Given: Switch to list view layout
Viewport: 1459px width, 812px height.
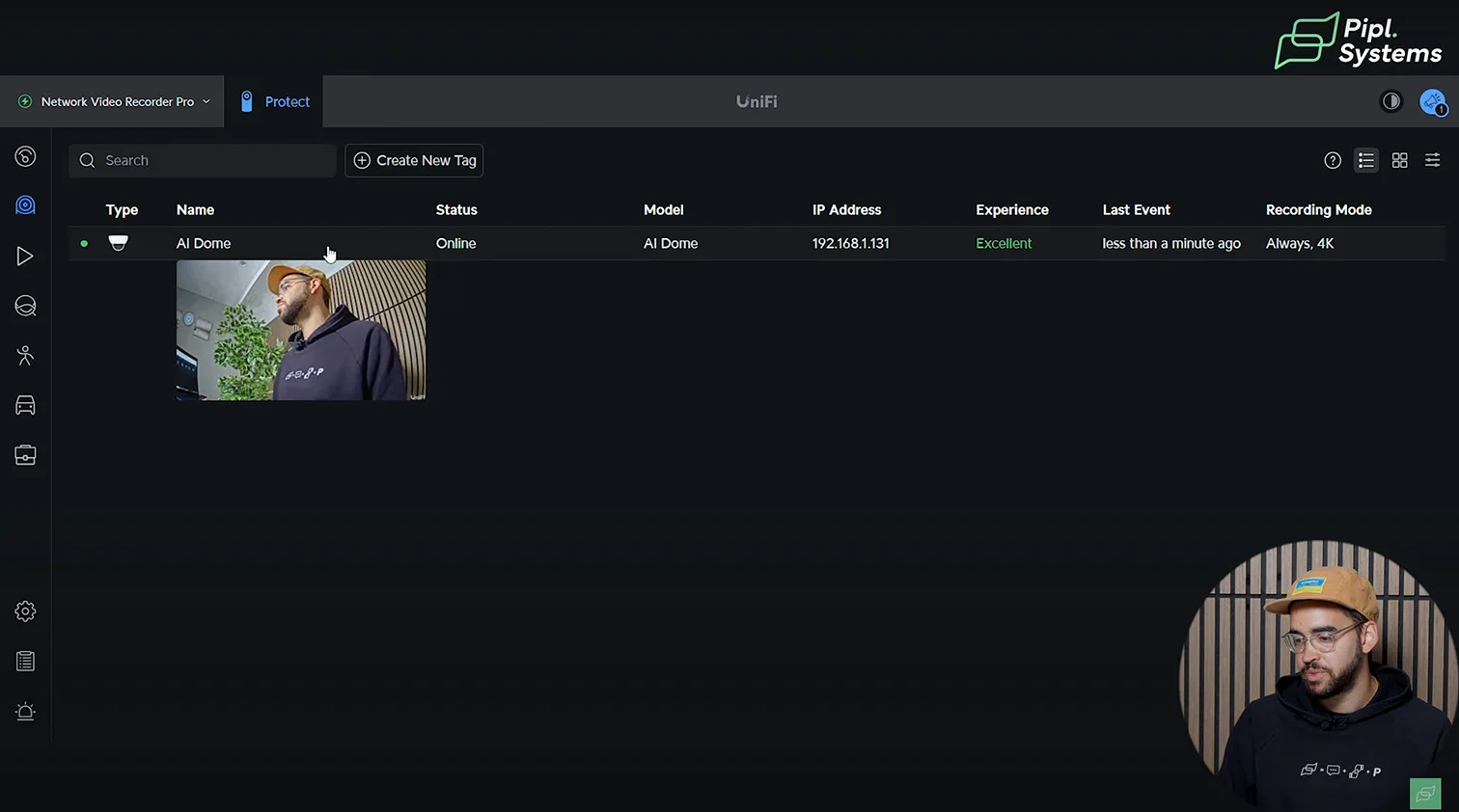Looking at the screenshot, I should pos(1366,161).
